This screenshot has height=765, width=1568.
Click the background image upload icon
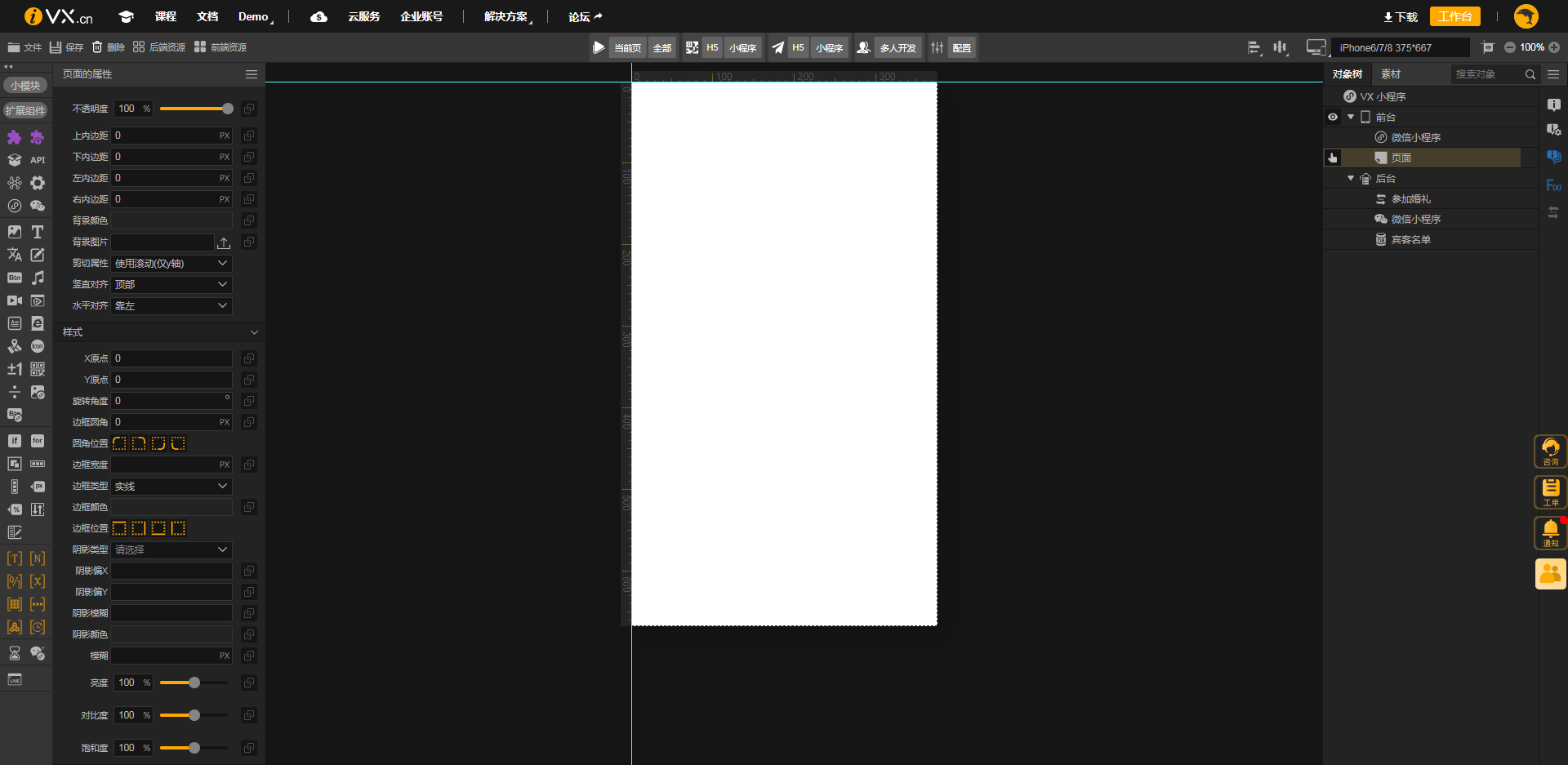click(224, 242)
